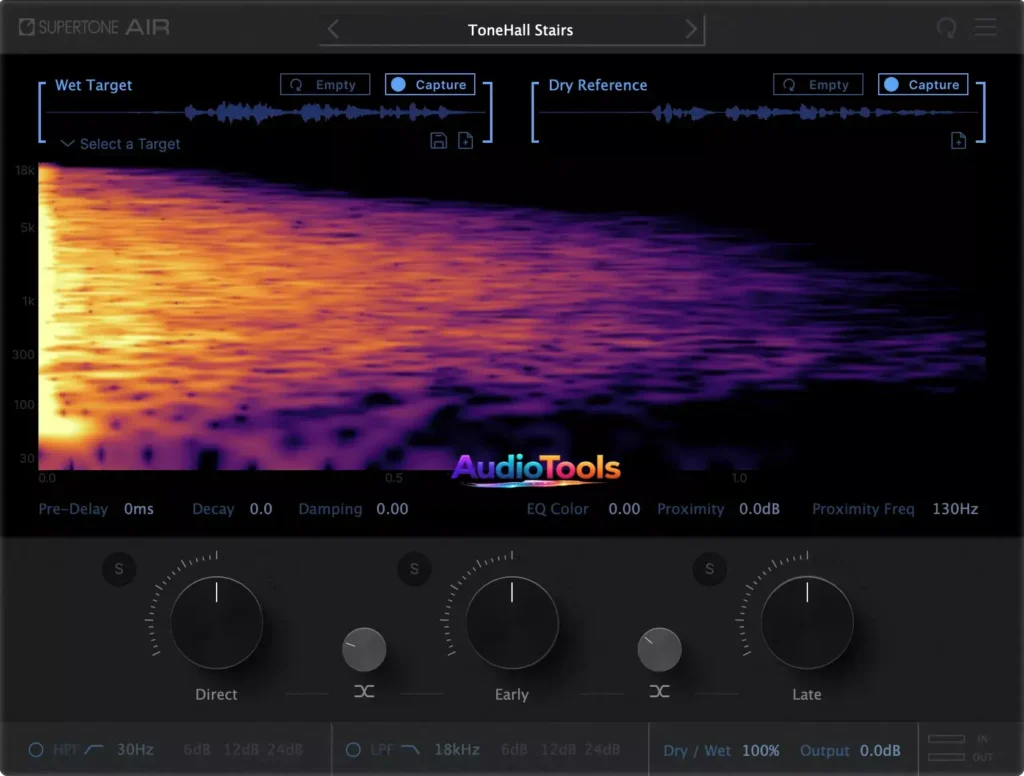Toggle the HPF filter on
Screen dimensions: 1024x776
(36, 750)
